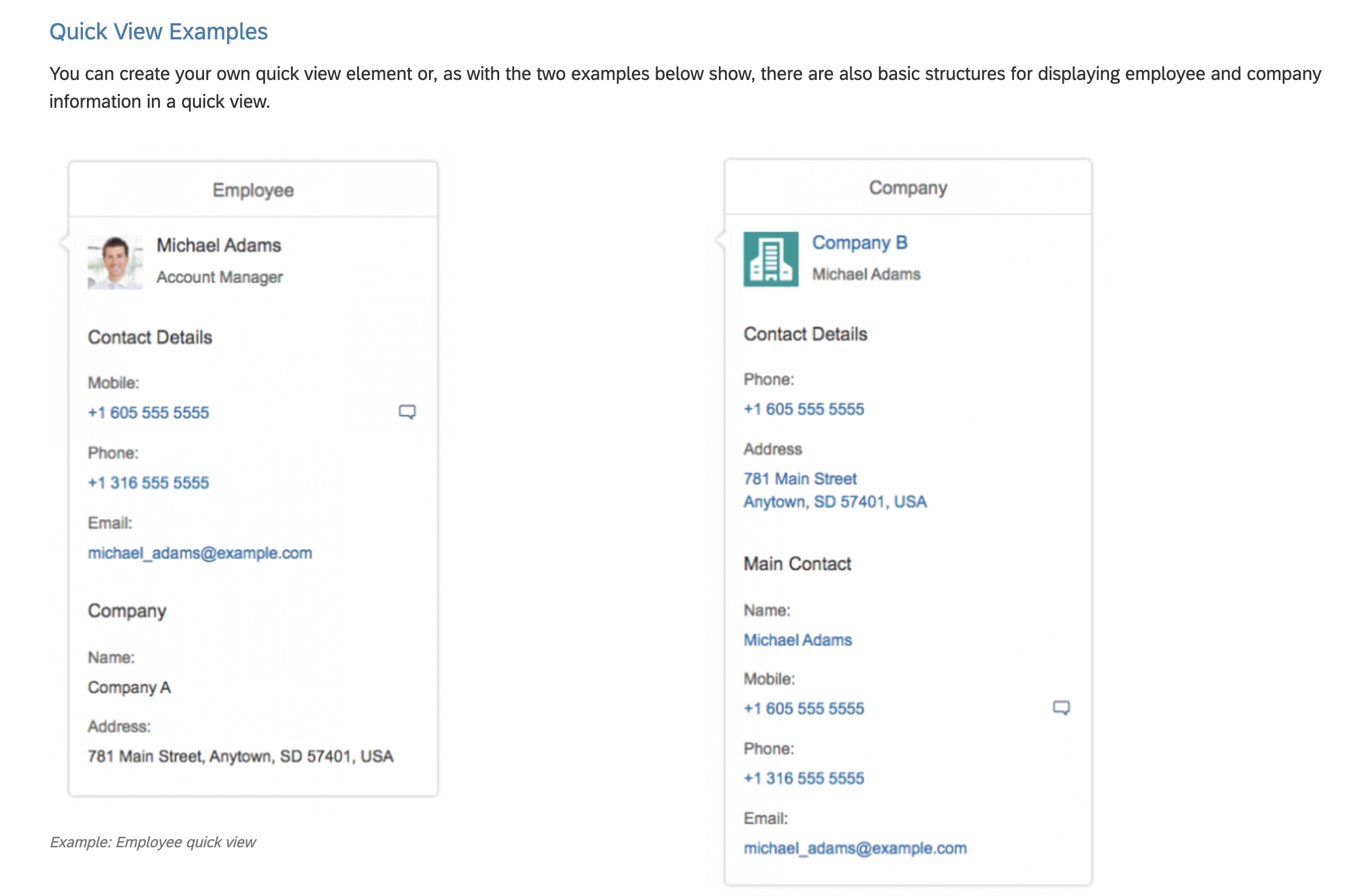Click the Address label in Company card

773,449
